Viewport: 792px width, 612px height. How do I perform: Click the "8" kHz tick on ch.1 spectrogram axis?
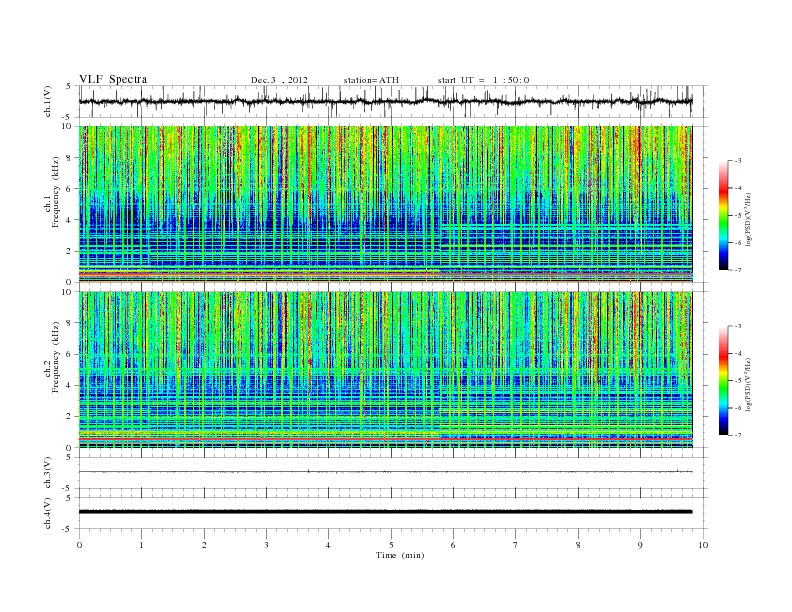(x=69, y=158)
